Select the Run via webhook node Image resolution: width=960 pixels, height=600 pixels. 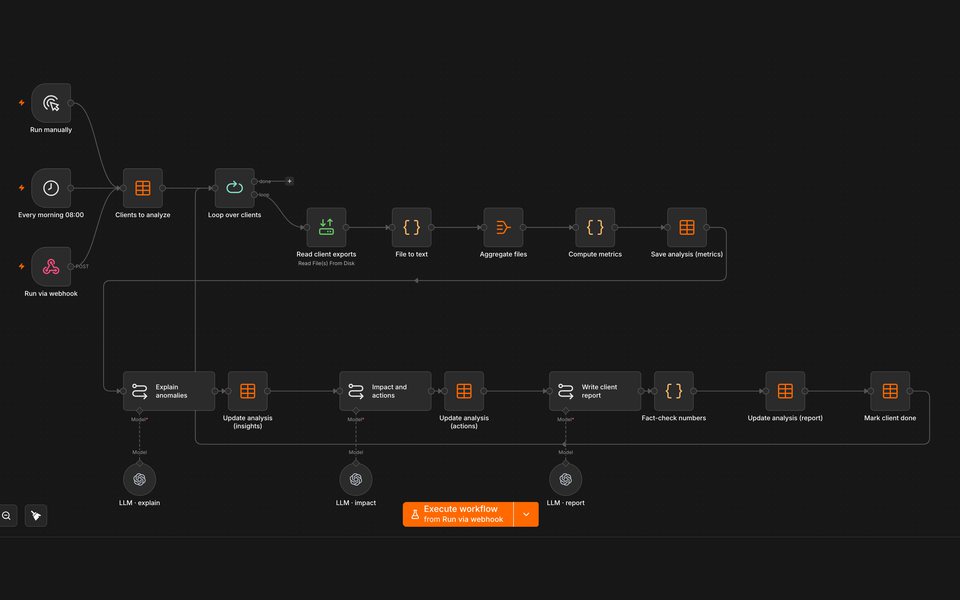(51, 266)
